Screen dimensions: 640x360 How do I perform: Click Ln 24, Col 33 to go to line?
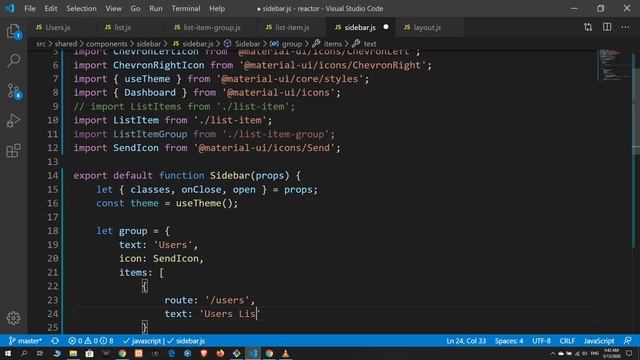pyautogui.click(x=466, y=341)
